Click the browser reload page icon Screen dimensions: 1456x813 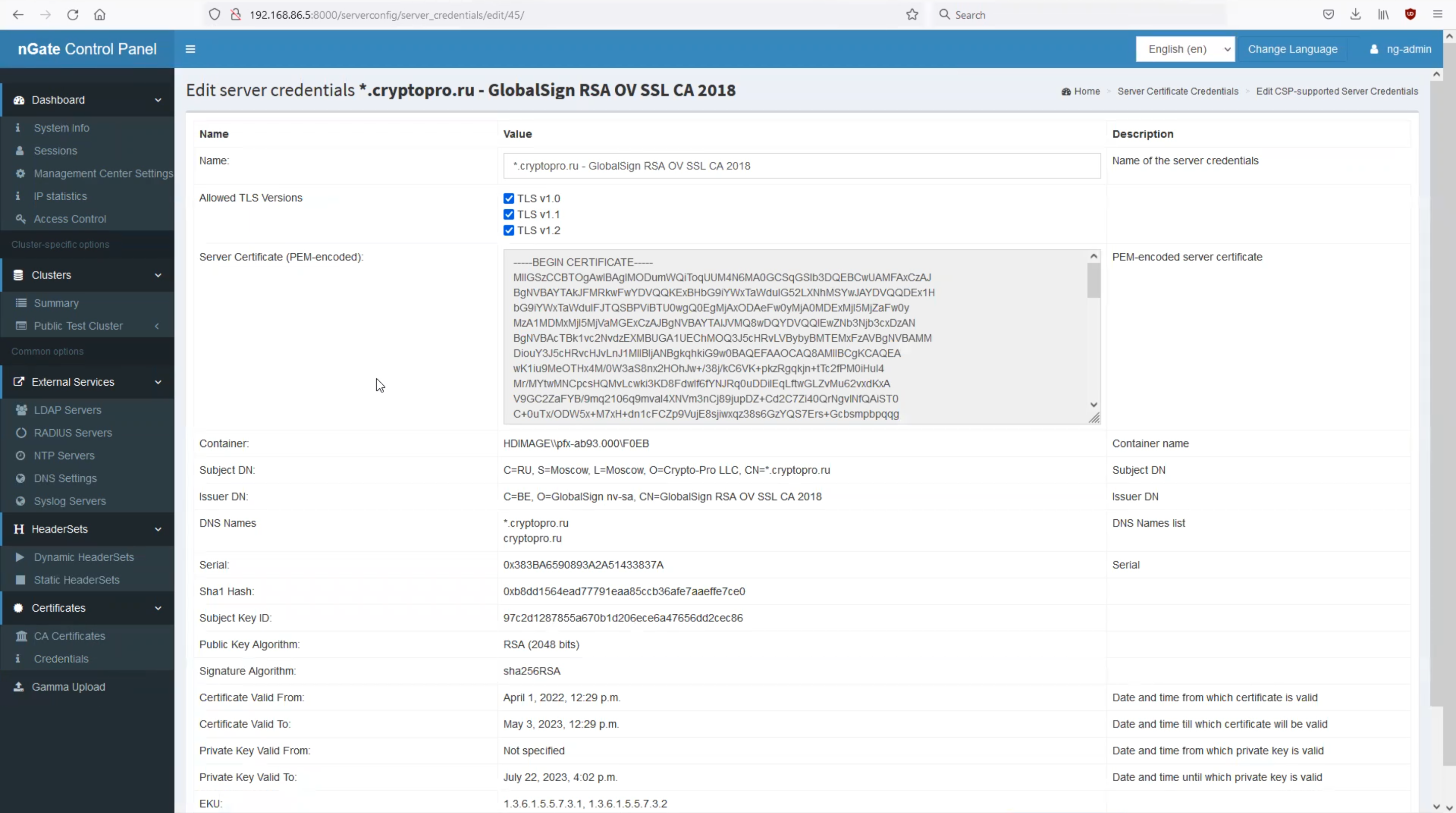pyautogui.click(x=72, y=15)
